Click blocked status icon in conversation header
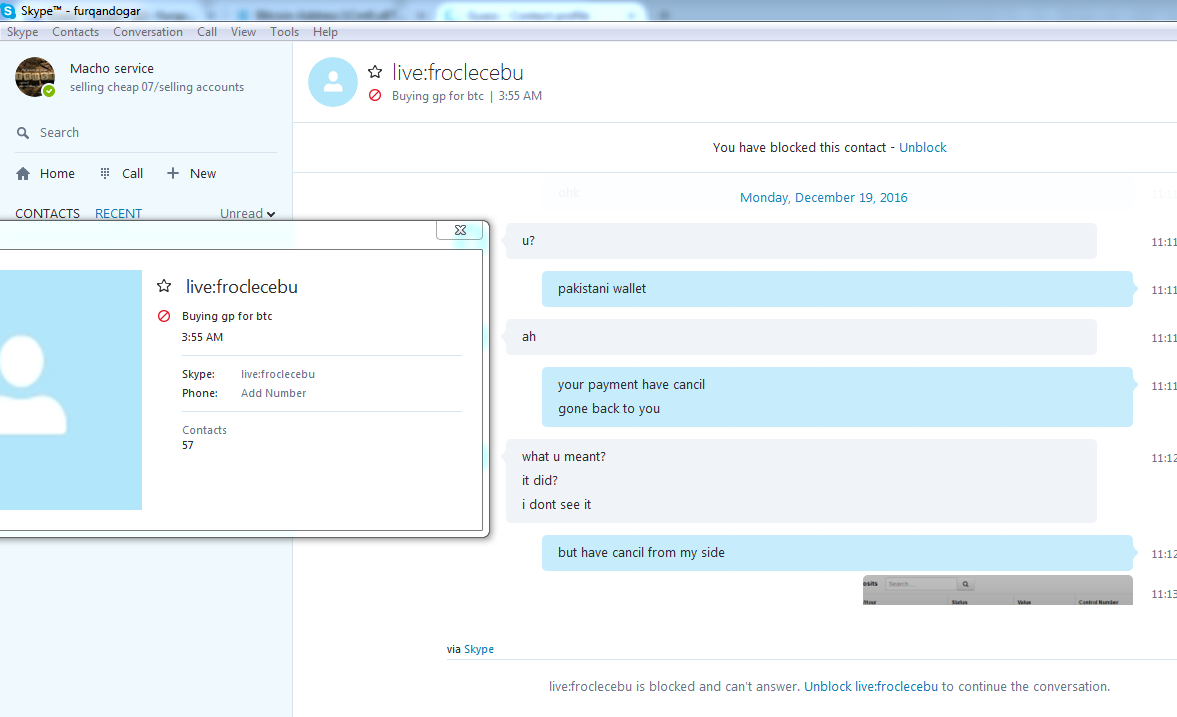This screenshot has width=1177, height=717. tap(375, 96)
